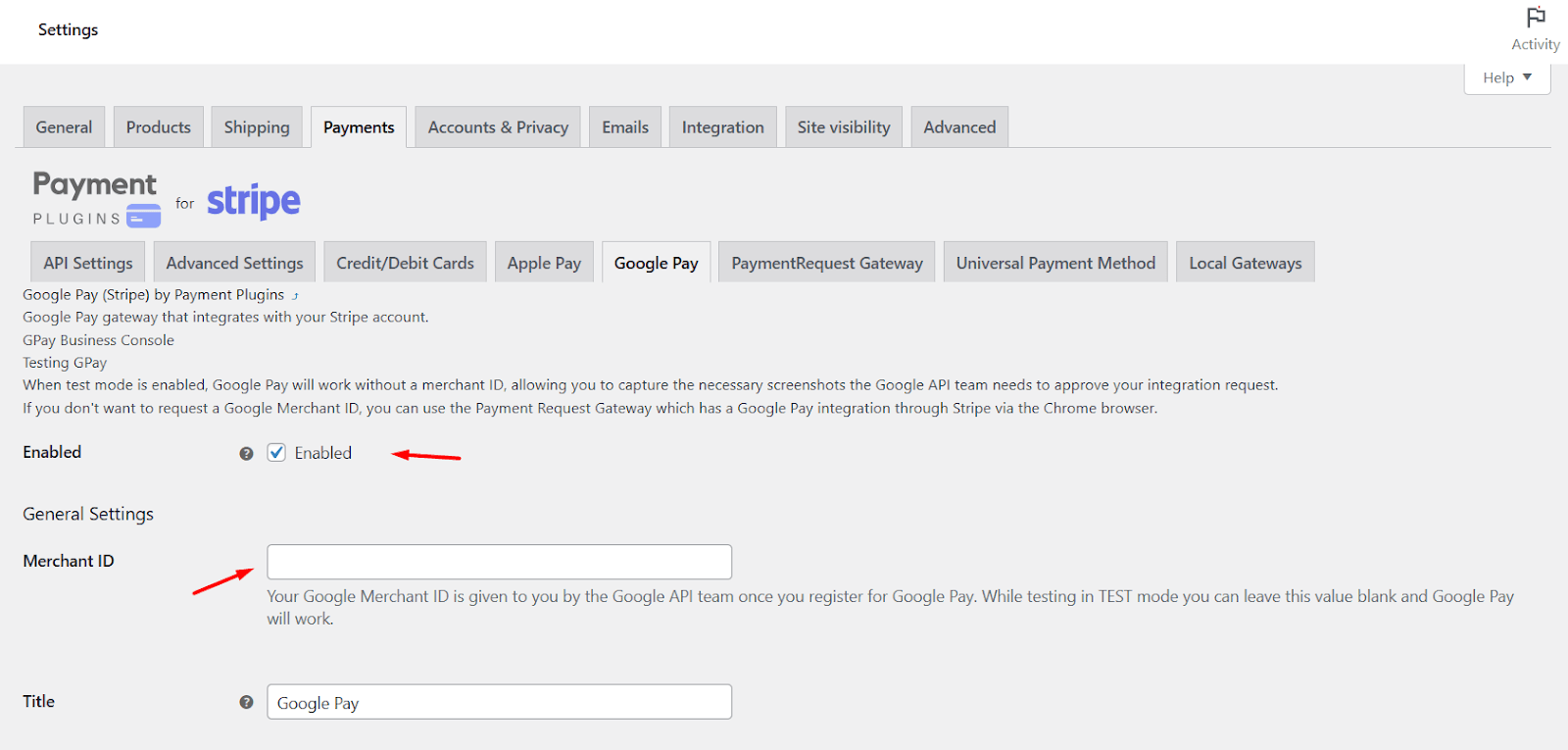Go to the Emails tab
The width and height of the screenshot is (1568, 750).
click(625, 127)
